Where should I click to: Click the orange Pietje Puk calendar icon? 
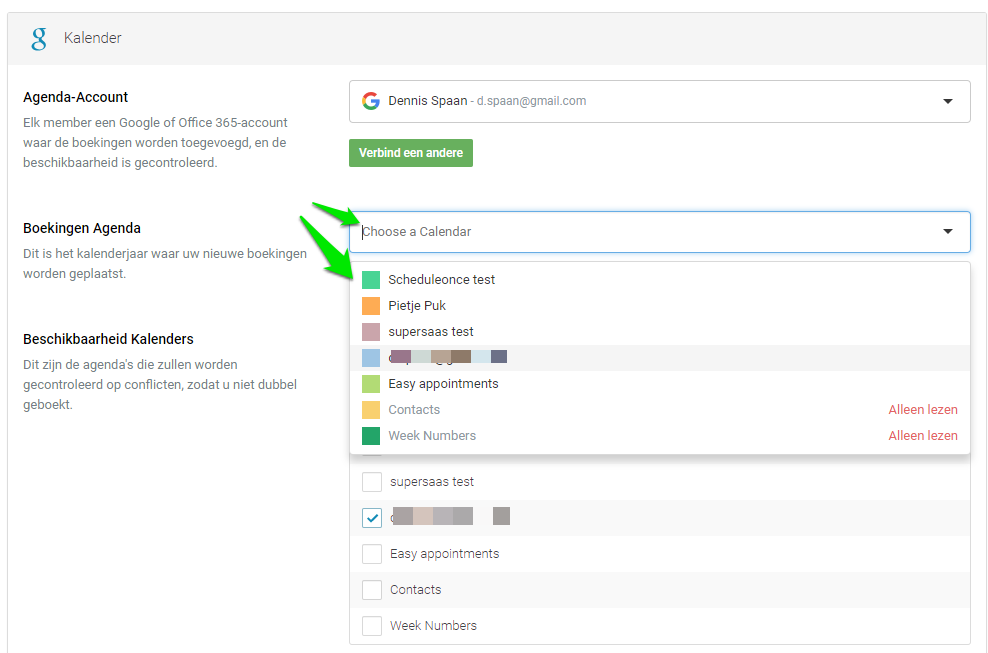(x=371, y=306)
